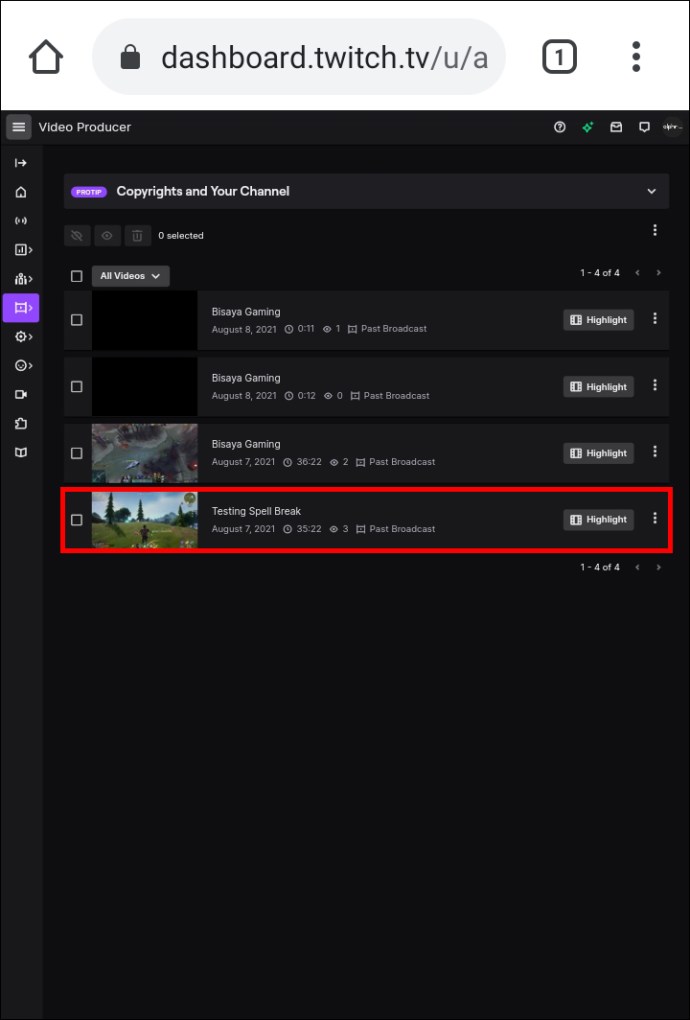
Task: Select the highlighted Content sidebar item
Action: click(x=21, y=308)
